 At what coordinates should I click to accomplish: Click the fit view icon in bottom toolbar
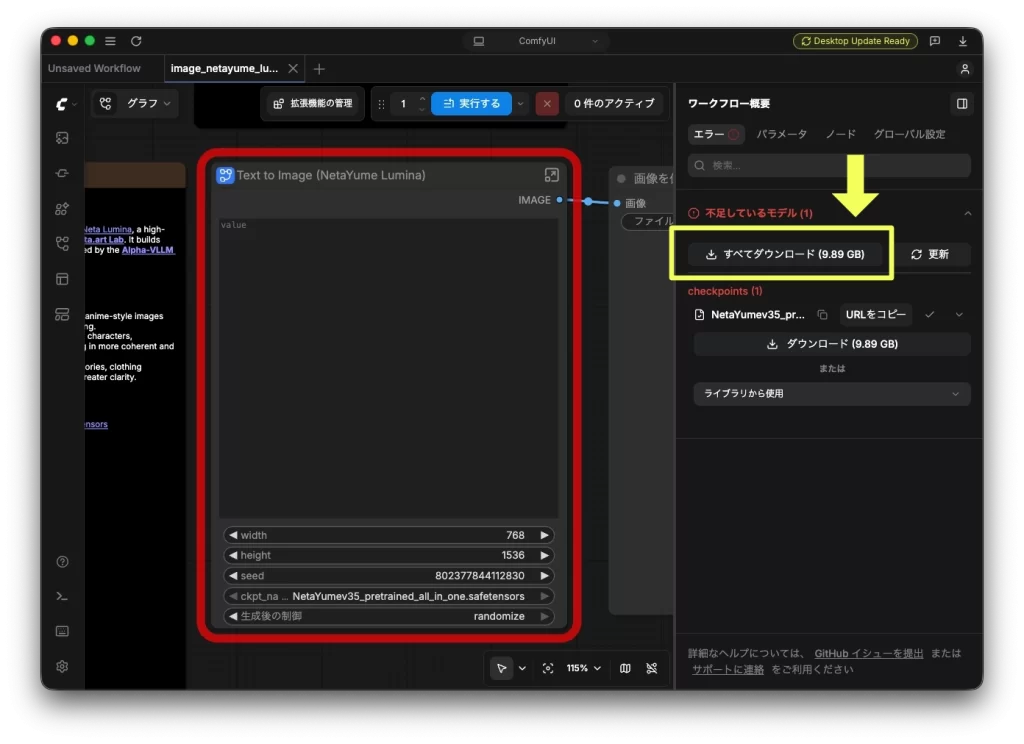[548, 668]
